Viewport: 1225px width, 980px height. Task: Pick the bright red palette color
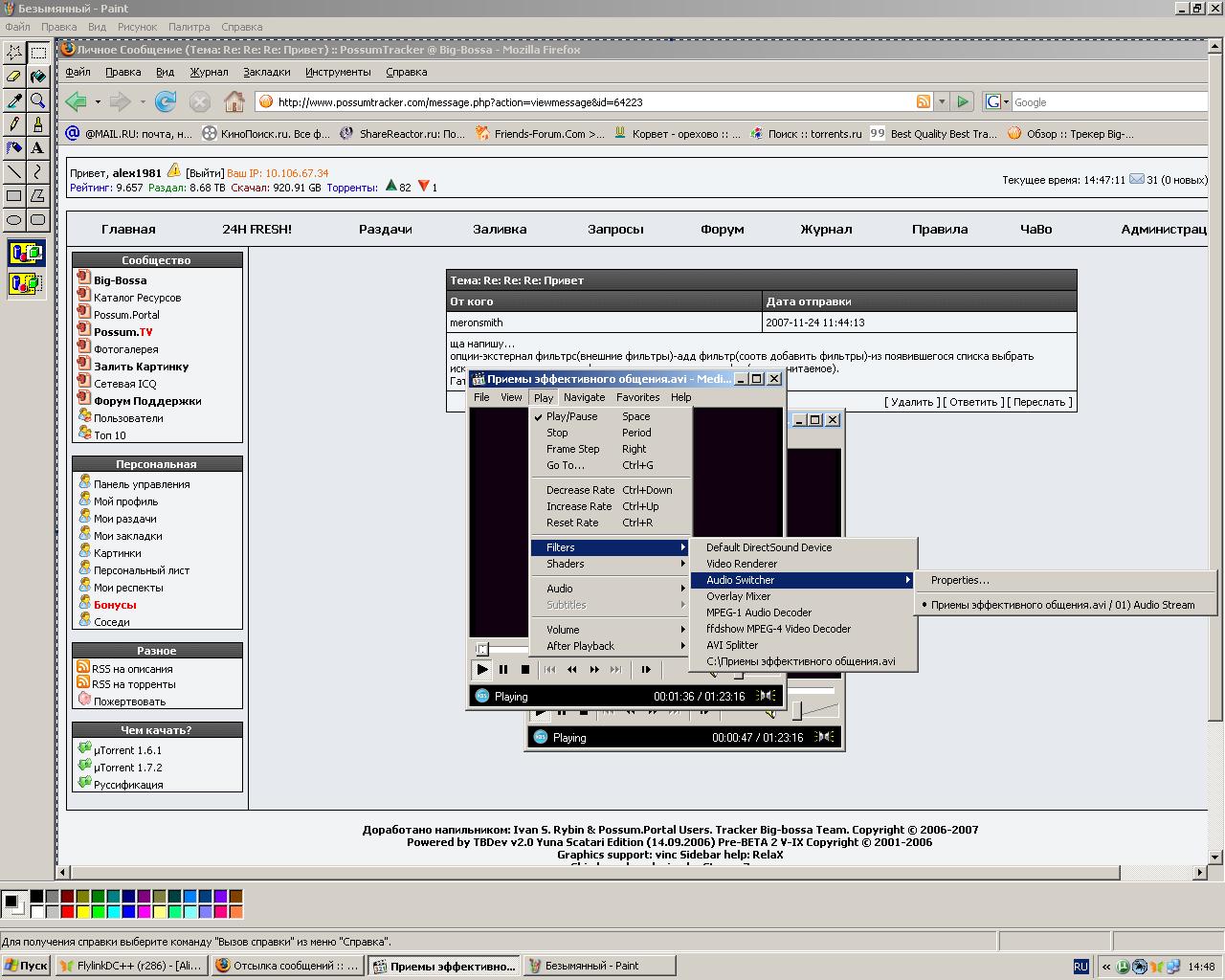(67, 911)
